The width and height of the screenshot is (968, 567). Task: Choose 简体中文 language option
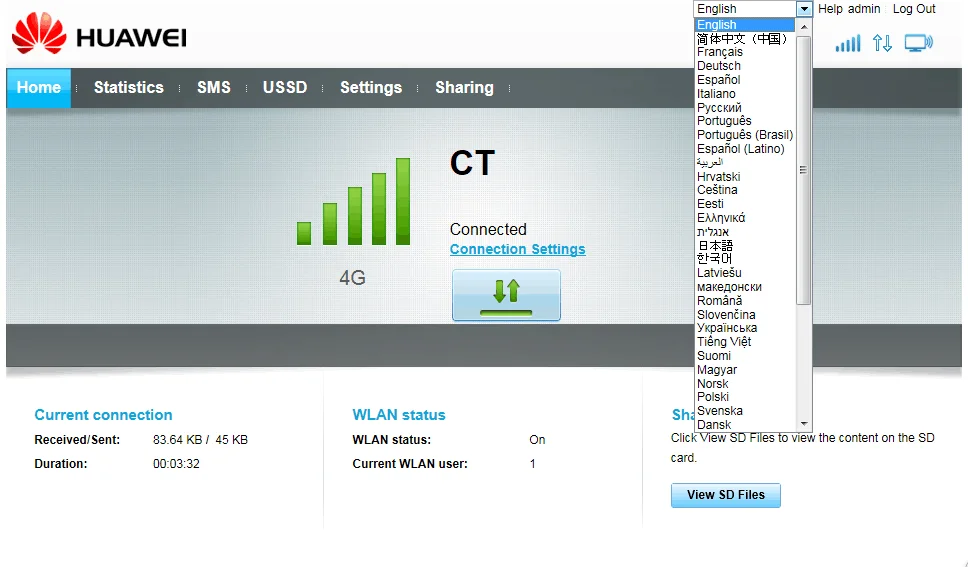pos(745,38)
